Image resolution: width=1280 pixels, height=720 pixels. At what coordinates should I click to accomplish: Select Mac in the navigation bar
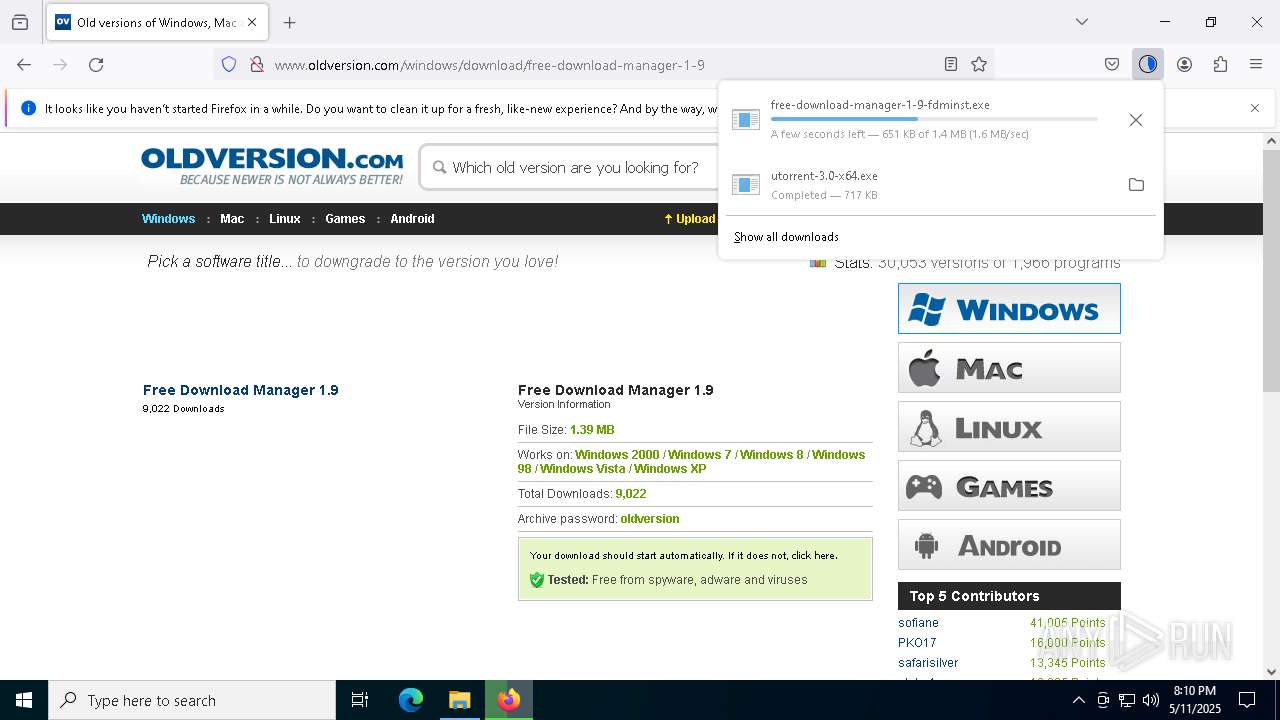(232, 219)
